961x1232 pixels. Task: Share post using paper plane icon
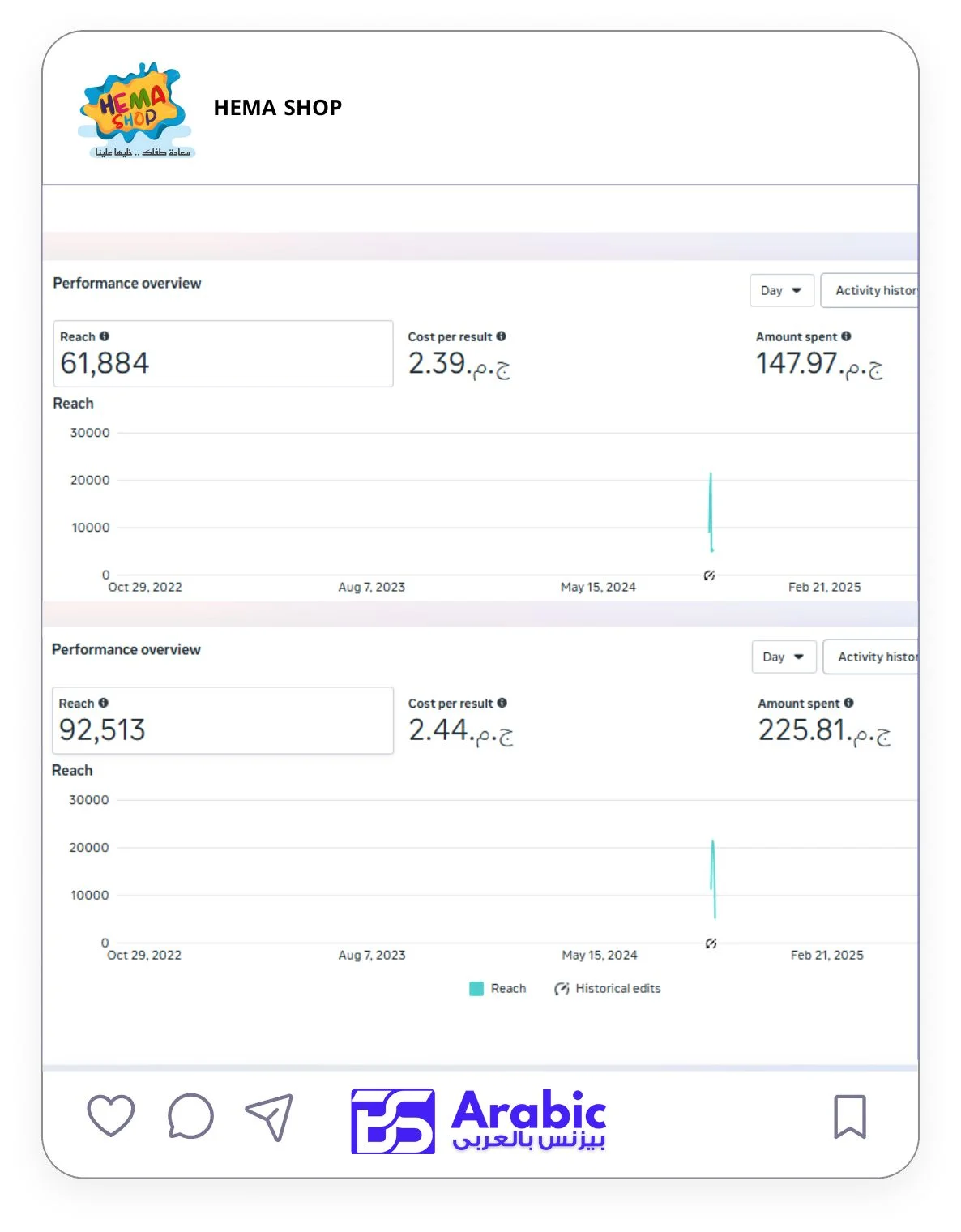point(270,1117)
